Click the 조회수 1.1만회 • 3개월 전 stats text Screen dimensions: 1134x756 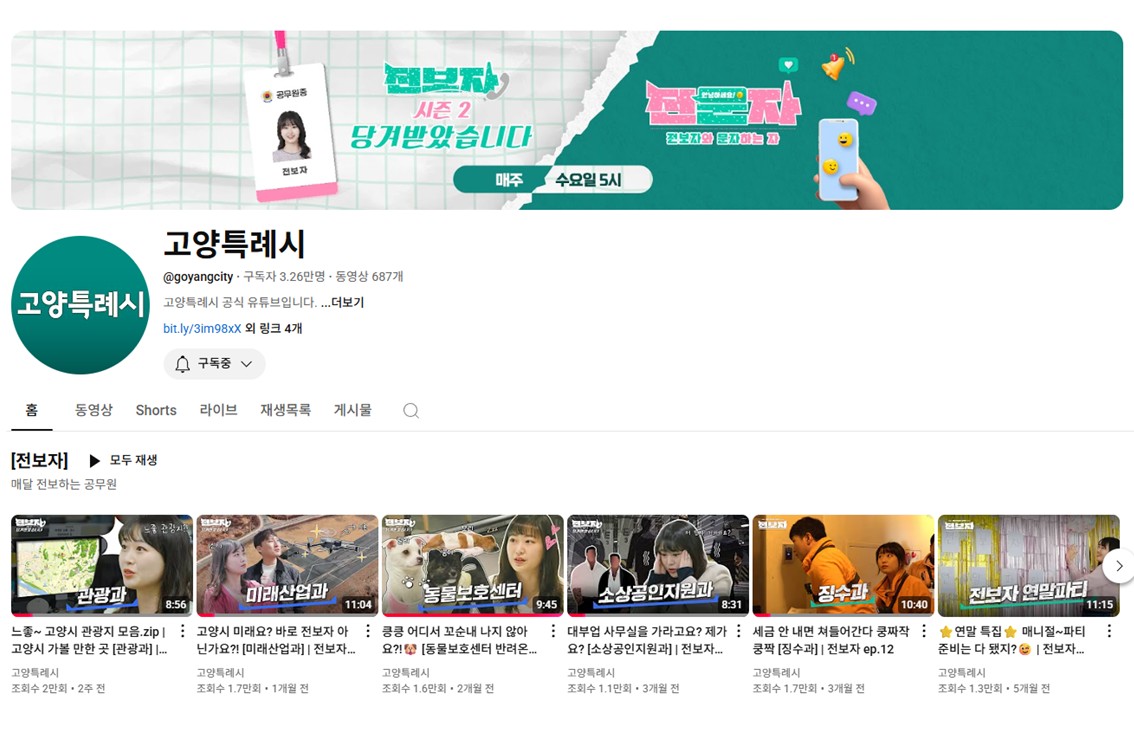click(623, 689)
